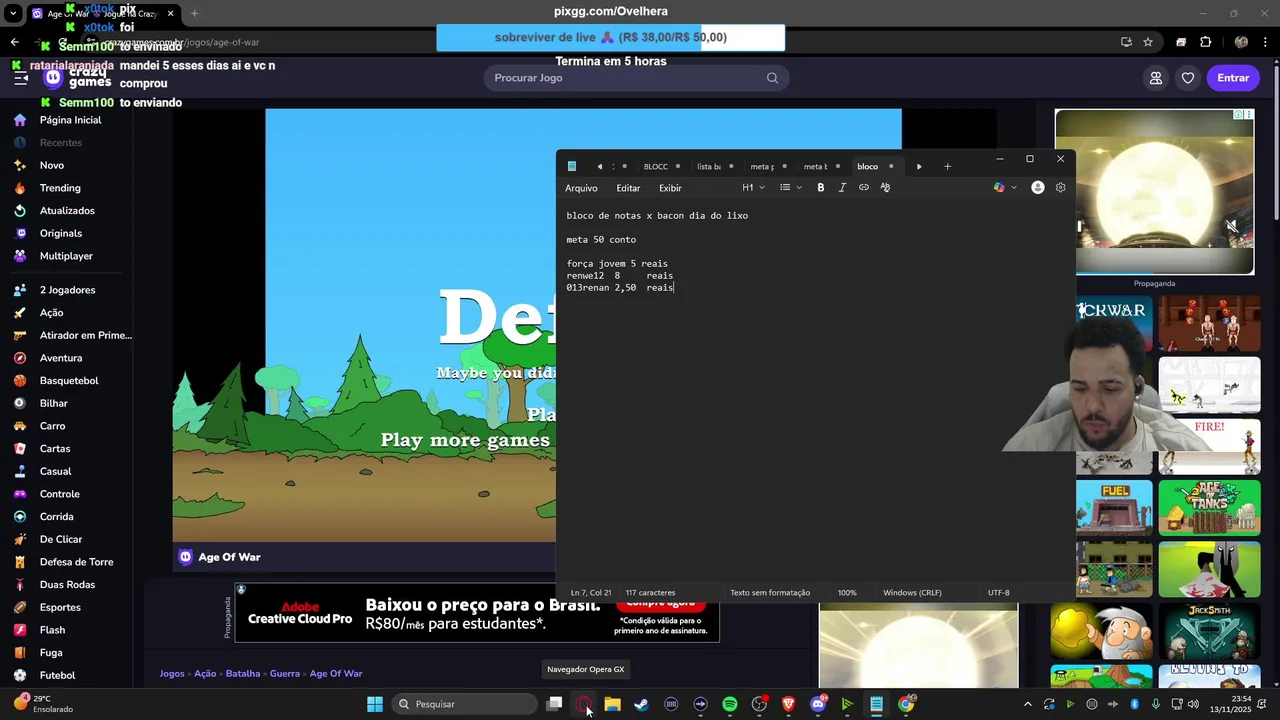Open Originals category in sidebar
This screenshot has width=1280, height=720.
coord(61,233)
